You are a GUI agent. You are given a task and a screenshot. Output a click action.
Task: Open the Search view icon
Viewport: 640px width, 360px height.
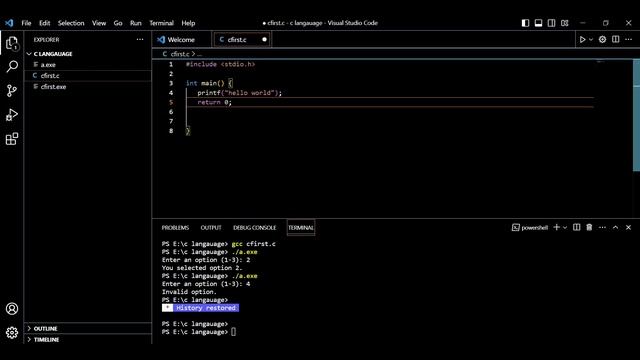click(12, 66)
